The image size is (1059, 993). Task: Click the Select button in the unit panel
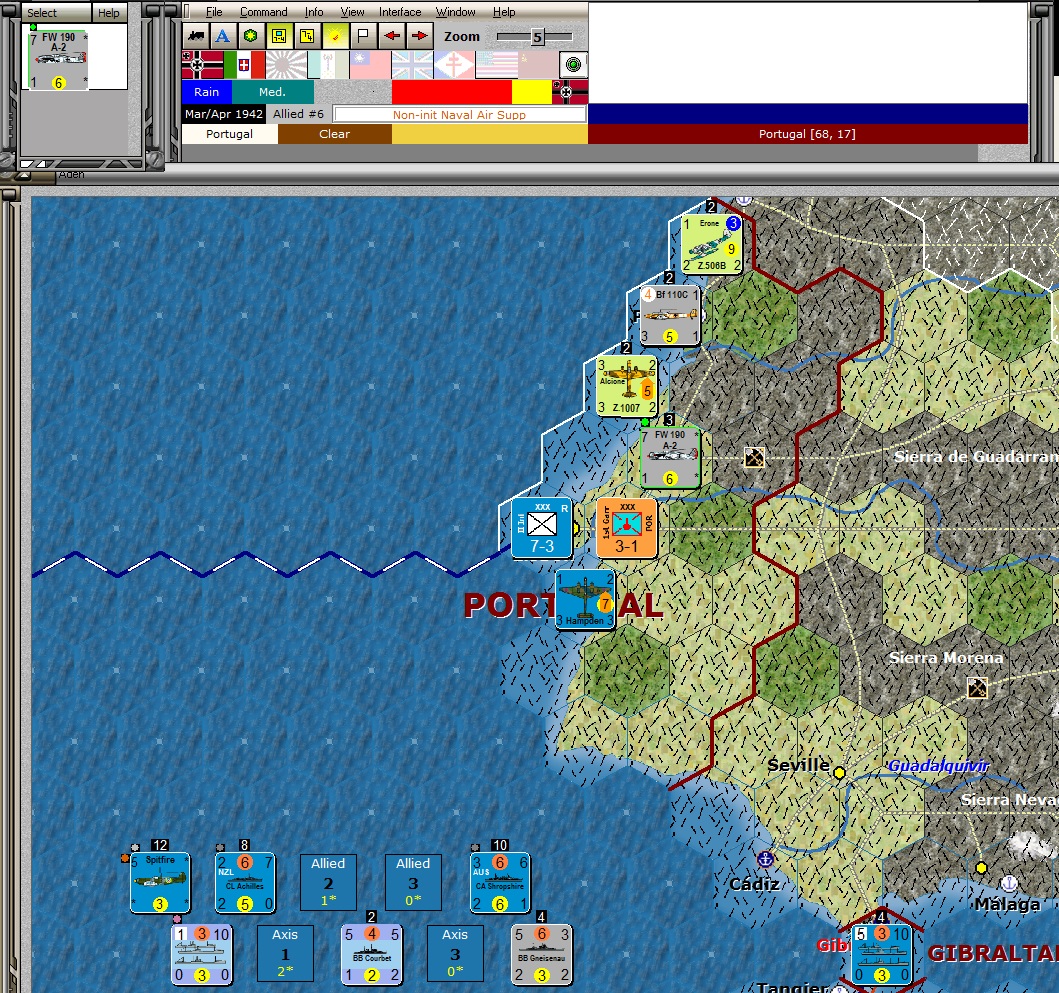tap(55, 12)
